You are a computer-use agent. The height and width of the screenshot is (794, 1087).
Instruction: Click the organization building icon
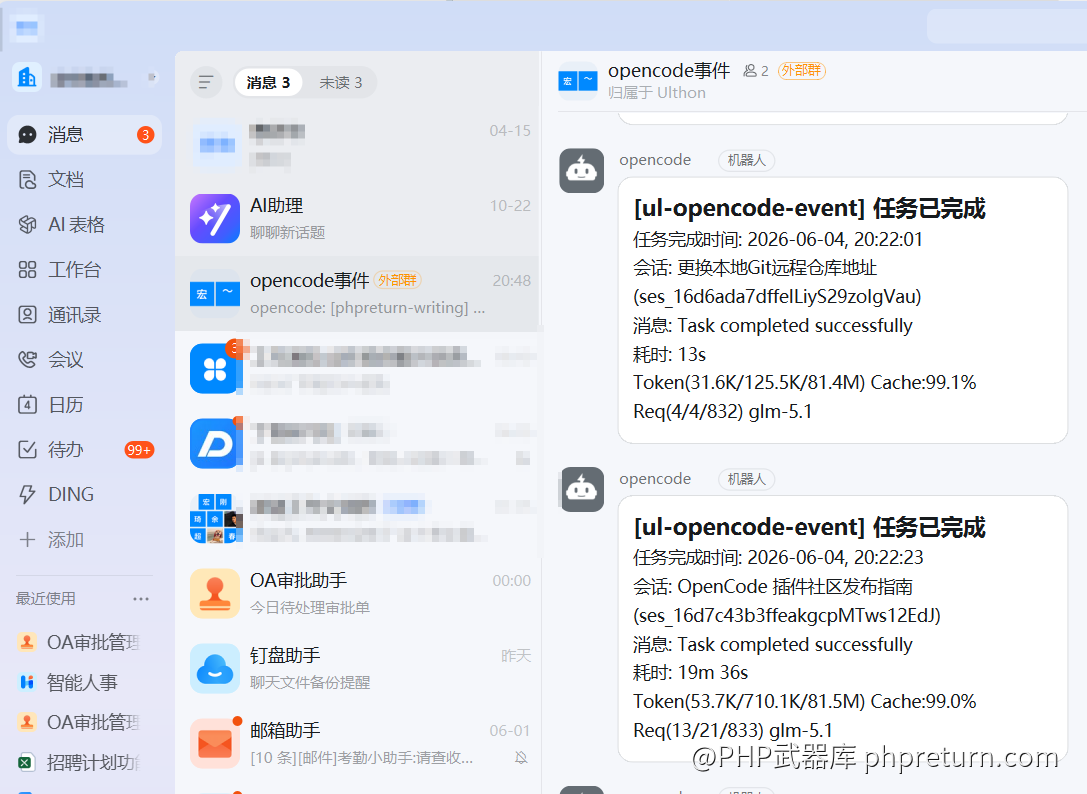click(27, 77)
